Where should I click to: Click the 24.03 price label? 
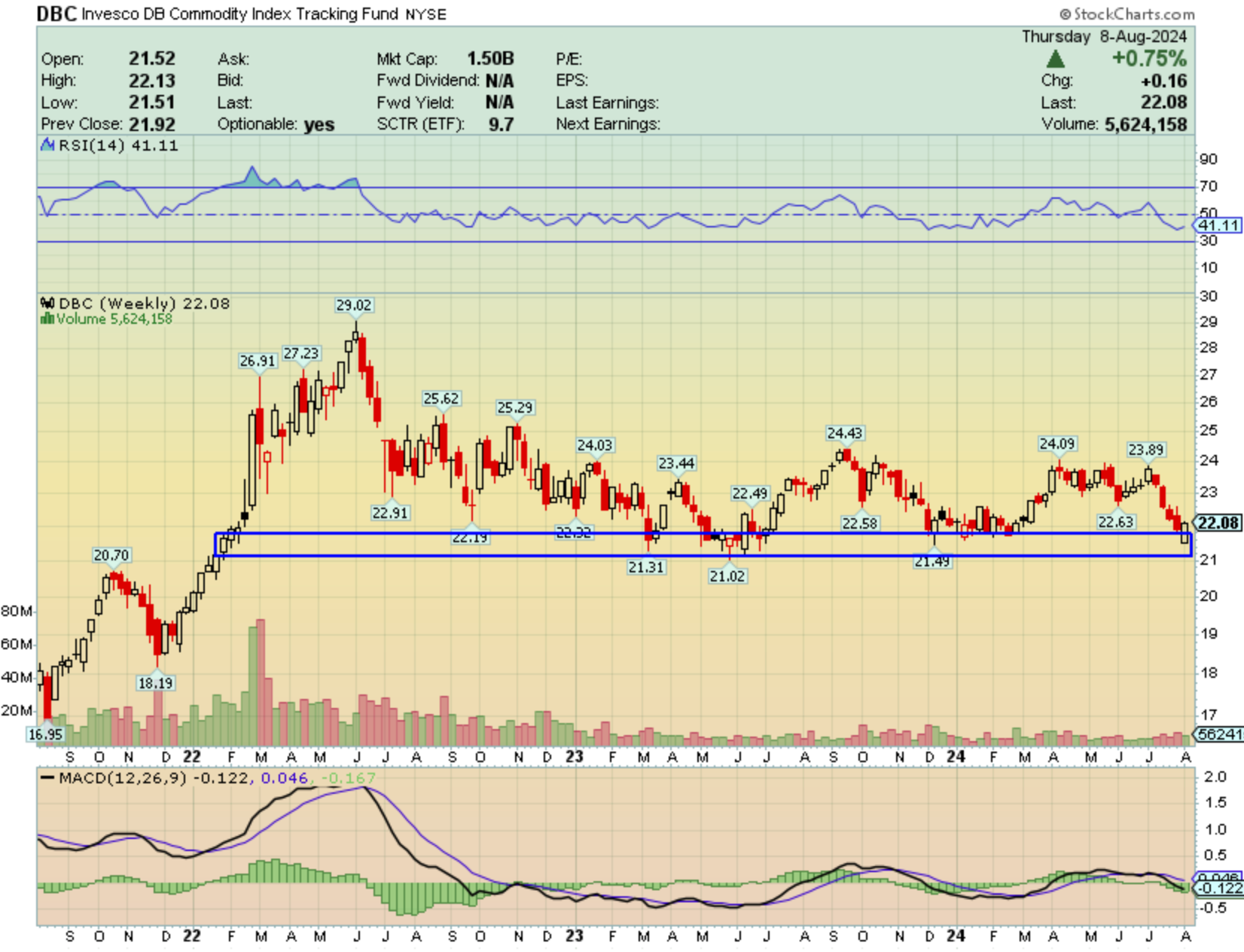coord(595,445)
